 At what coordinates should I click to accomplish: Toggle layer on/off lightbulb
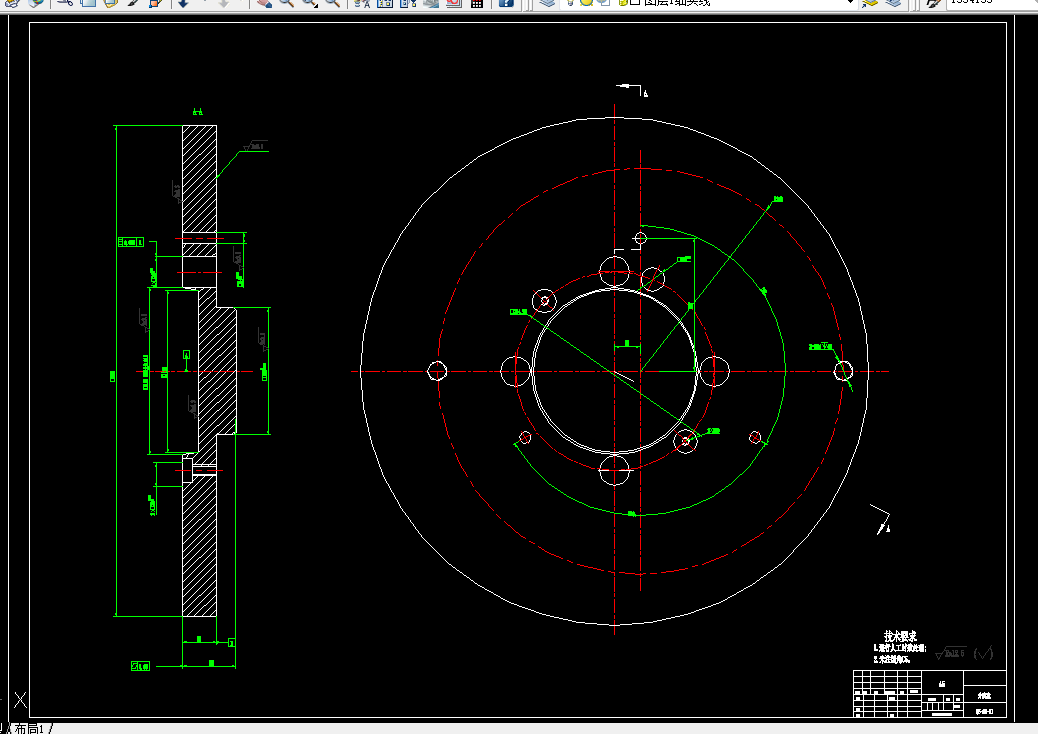pos(570,2)
